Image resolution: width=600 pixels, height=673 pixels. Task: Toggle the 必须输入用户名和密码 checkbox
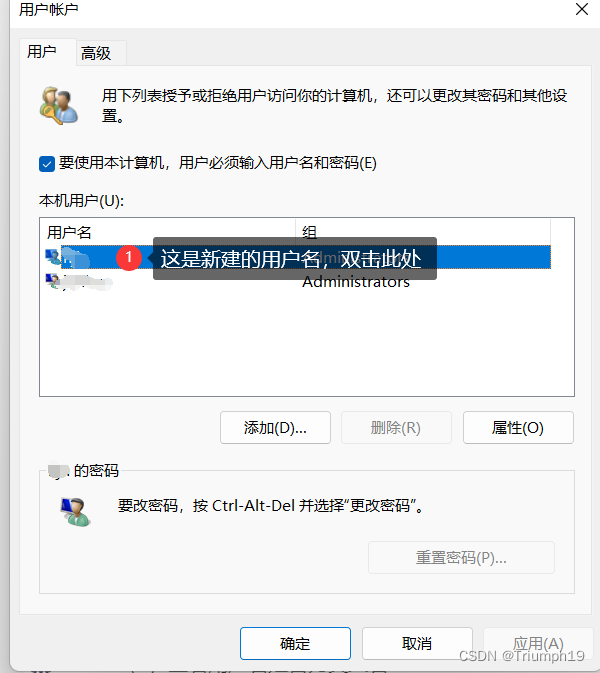47,164
